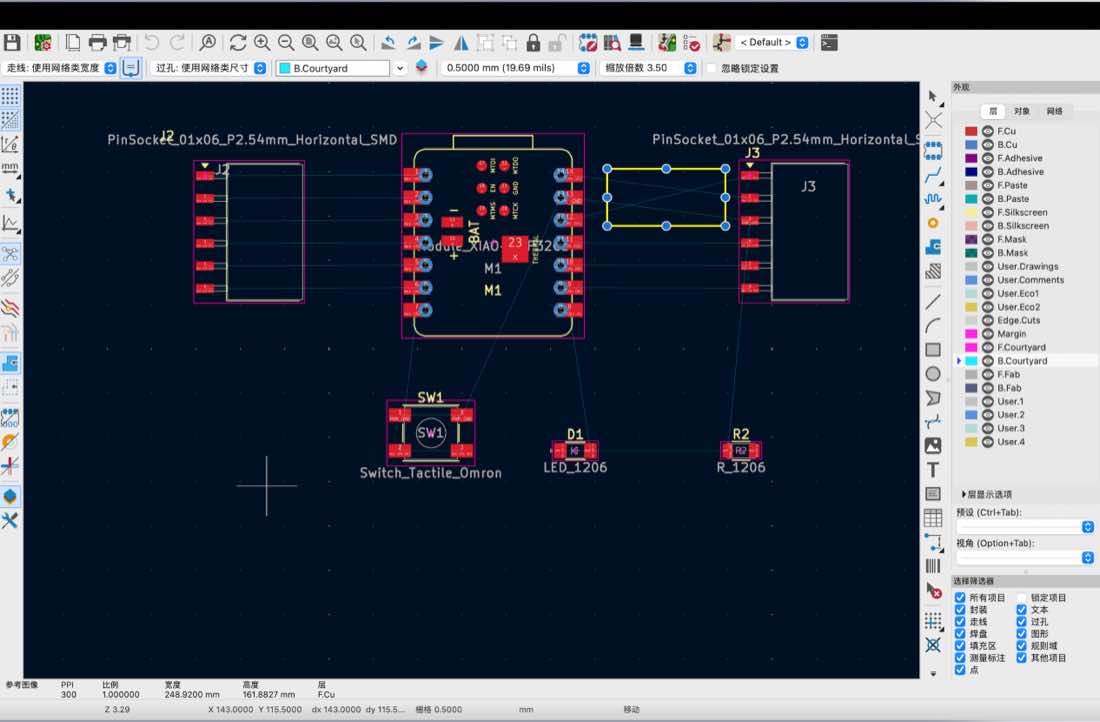Open the grid size 0.5000 mm dropdown
This screenshot has height=722, width=1100.
click(515, 68)
